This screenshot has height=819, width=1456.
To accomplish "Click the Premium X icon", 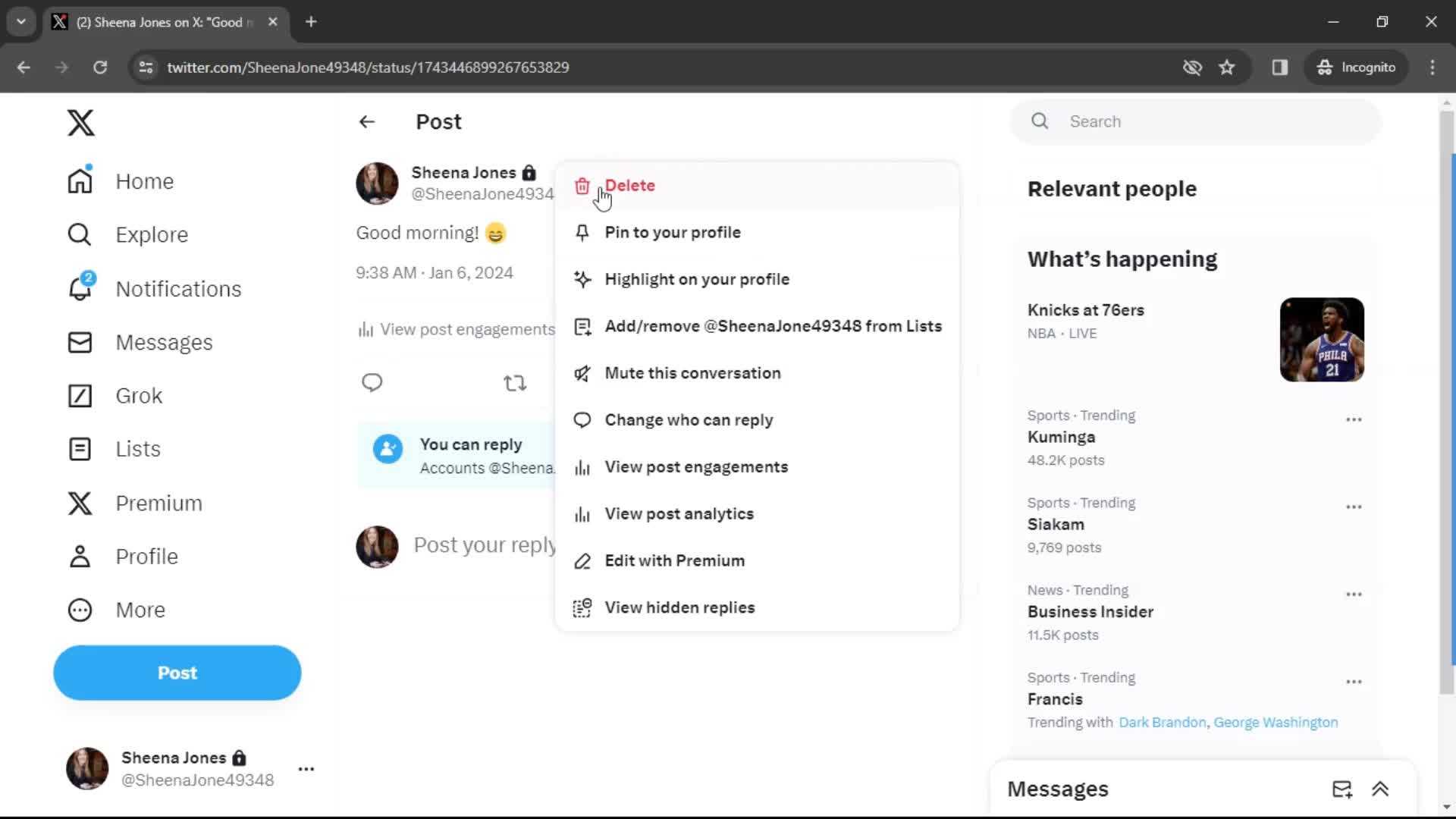I will [x=80, y=502].
